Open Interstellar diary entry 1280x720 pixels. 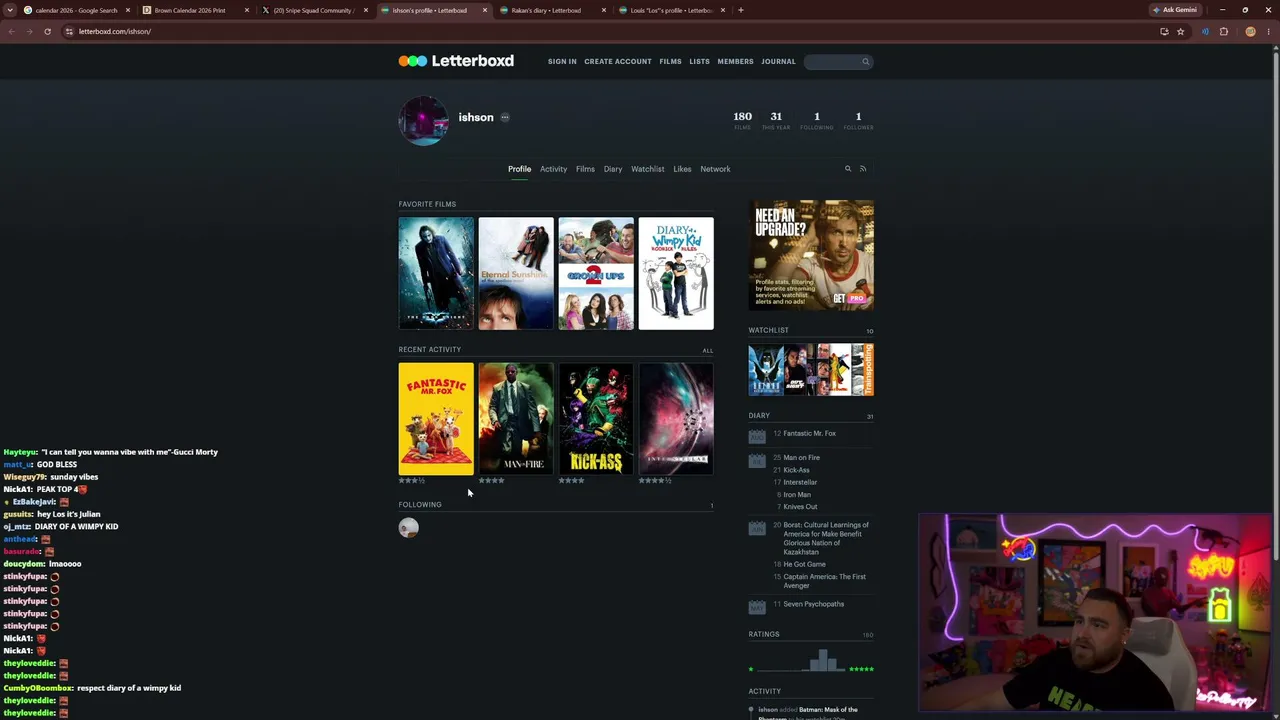[x=800, y=482]
